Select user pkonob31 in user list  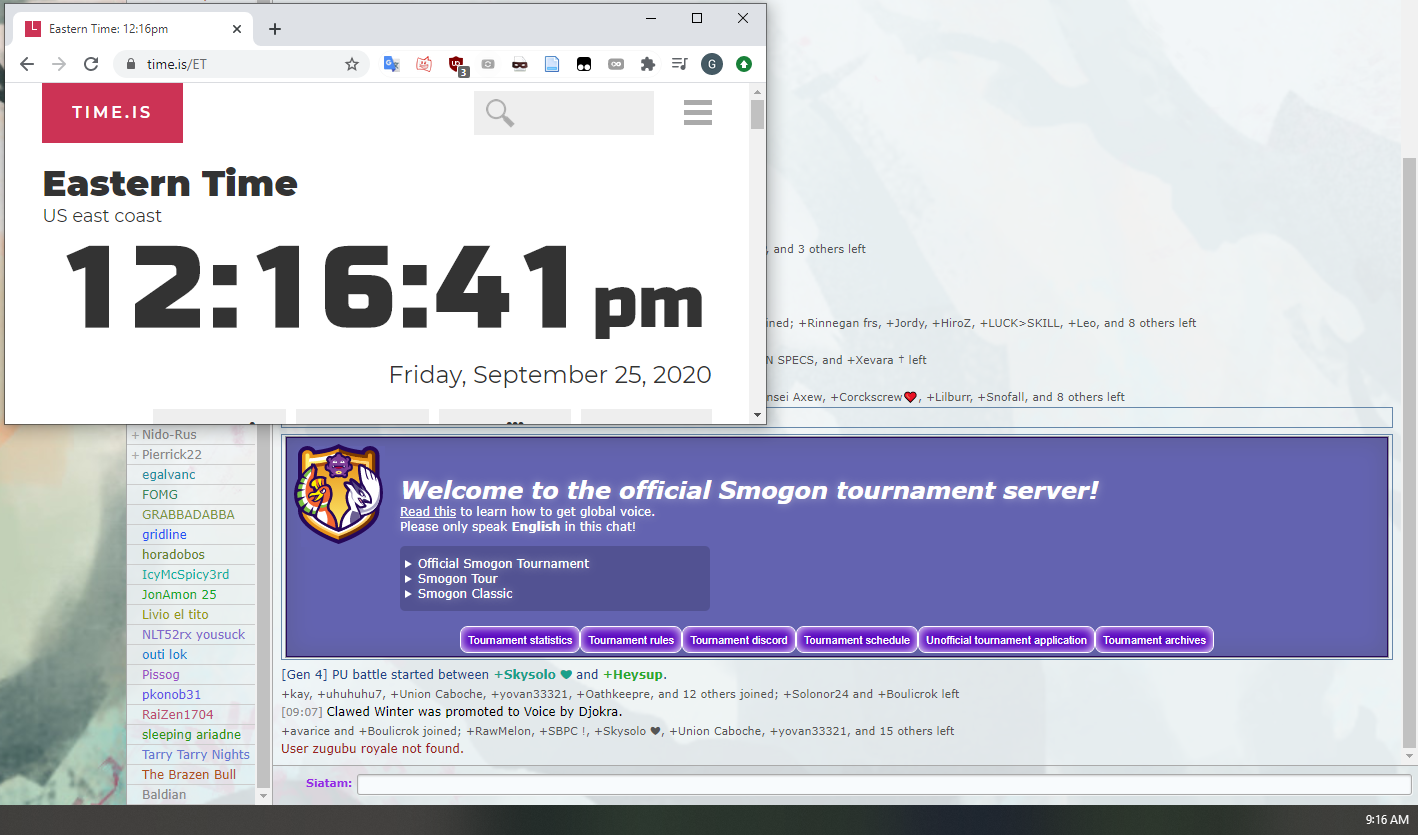point(192,695)
